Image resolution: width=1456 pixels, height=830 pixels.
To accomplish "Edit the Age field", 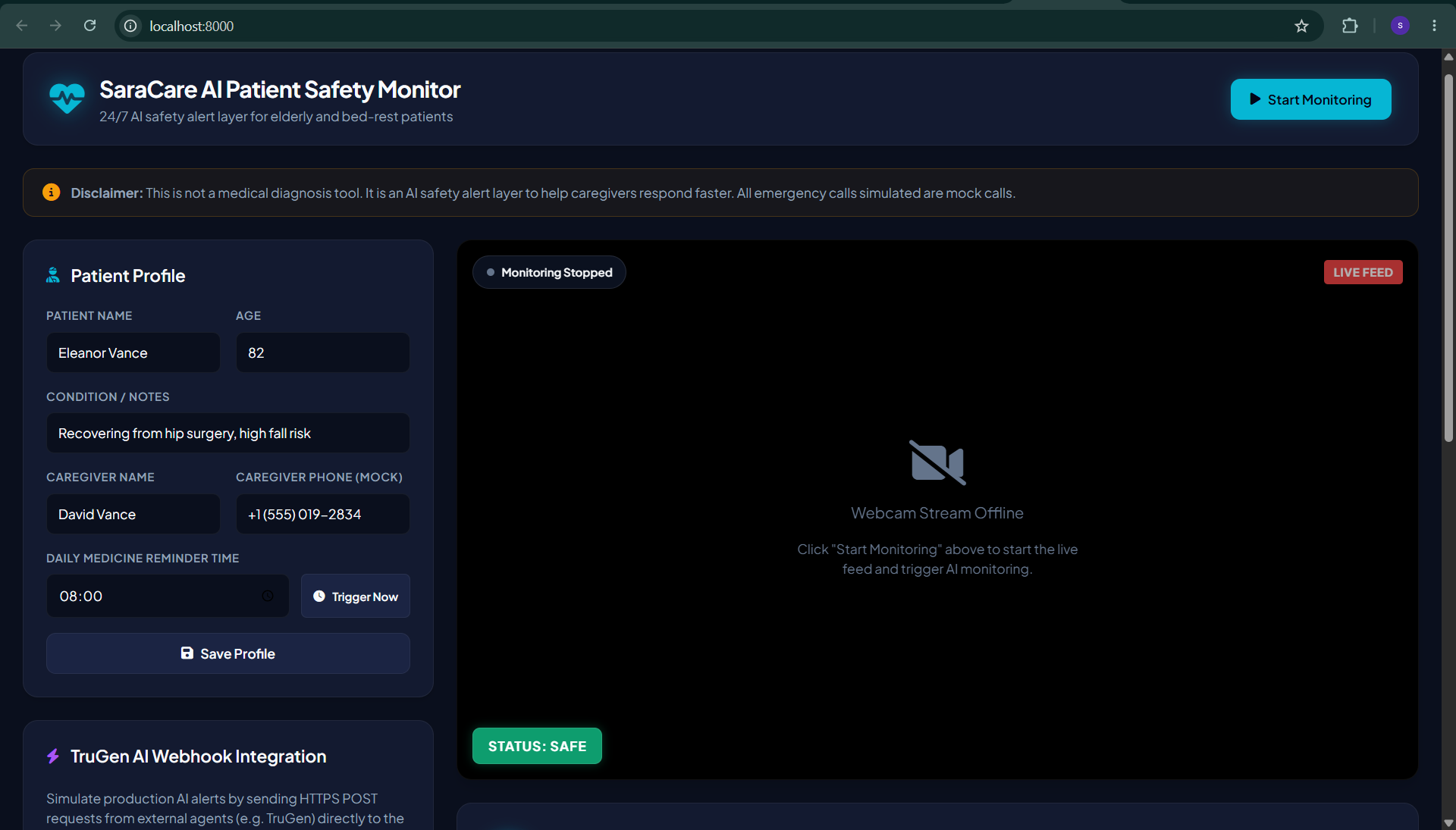I will coord(323,352).
